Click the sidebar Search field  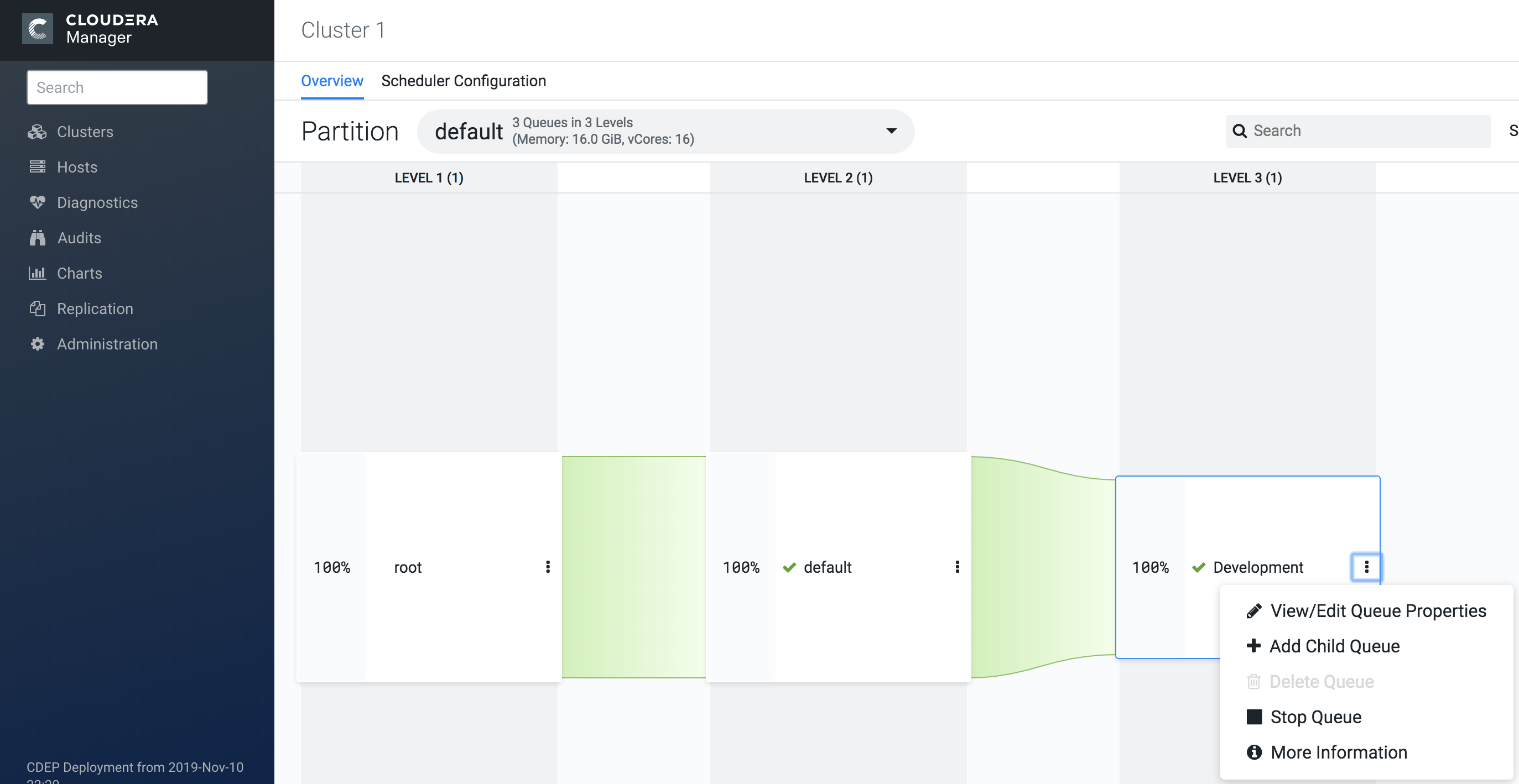(x=117, y=87)
